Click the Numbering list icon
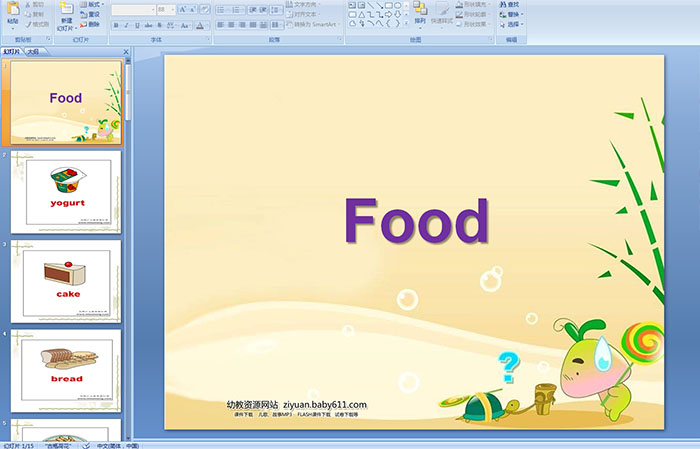 236,10
